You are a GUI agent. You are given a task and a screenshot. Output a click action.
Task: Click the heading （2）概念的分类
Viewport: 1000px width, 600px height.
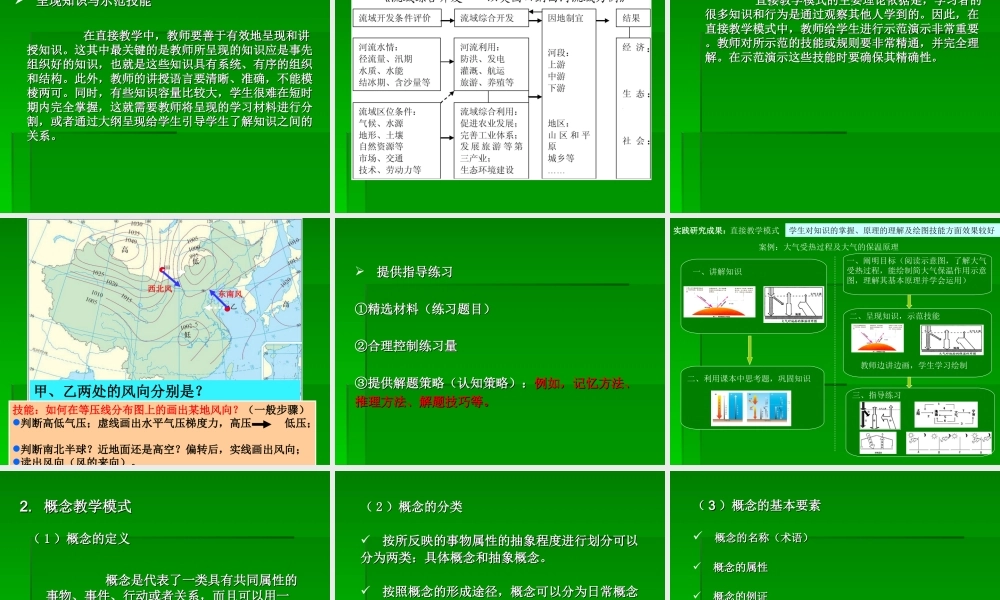click(x=412, y=506)
